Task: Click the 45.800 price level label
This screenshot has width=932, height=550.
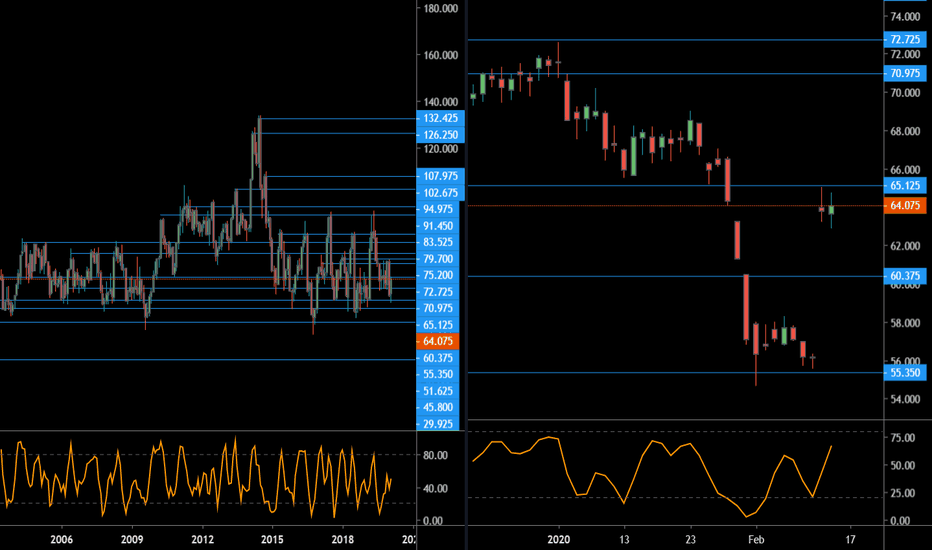Action: point(438,407)
